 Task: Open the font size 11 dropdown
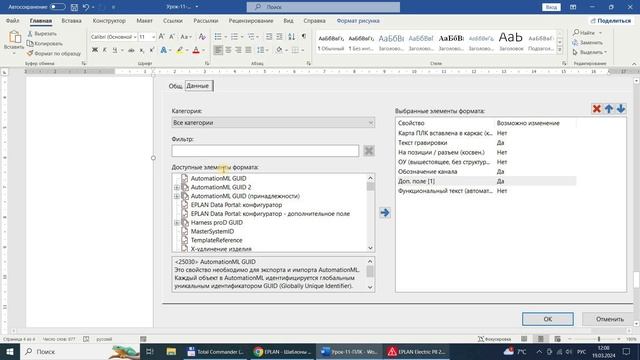click(153, 37)
